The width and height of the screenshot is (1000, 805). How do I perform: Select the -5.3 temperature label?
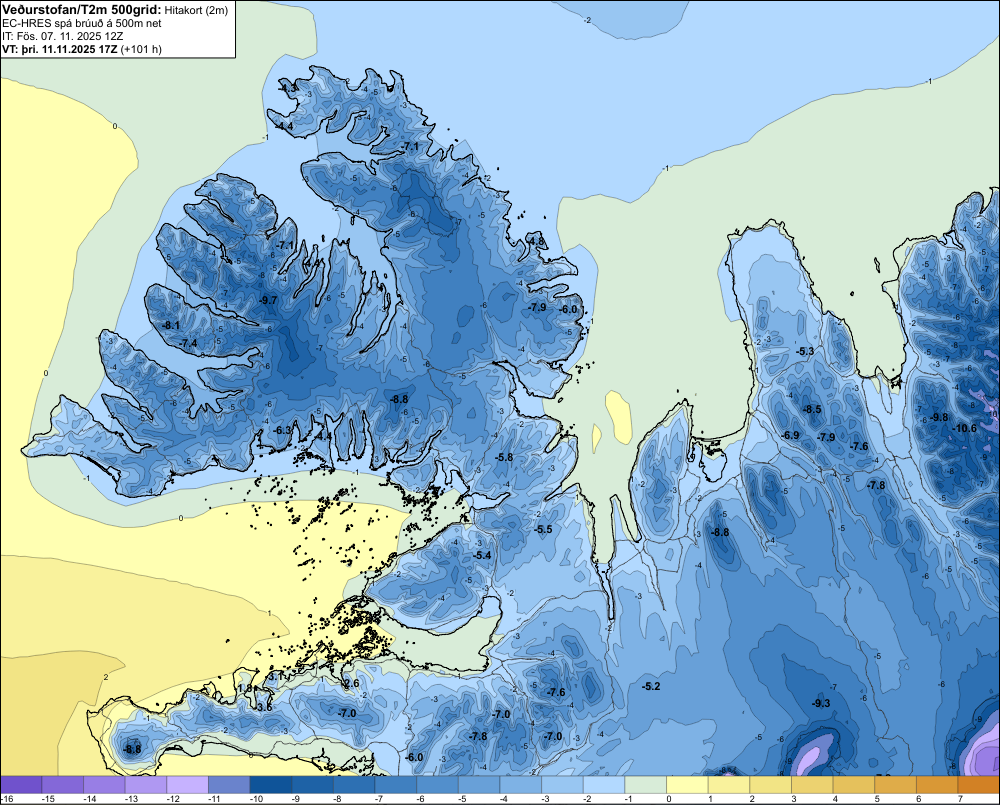(x=806, y=351)
